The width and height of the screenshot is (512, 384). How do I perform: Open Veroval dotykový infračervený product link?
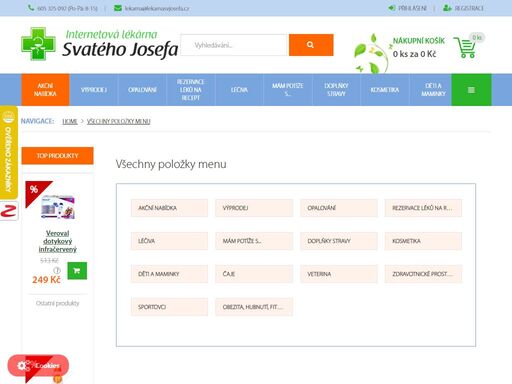pos(58,241)
